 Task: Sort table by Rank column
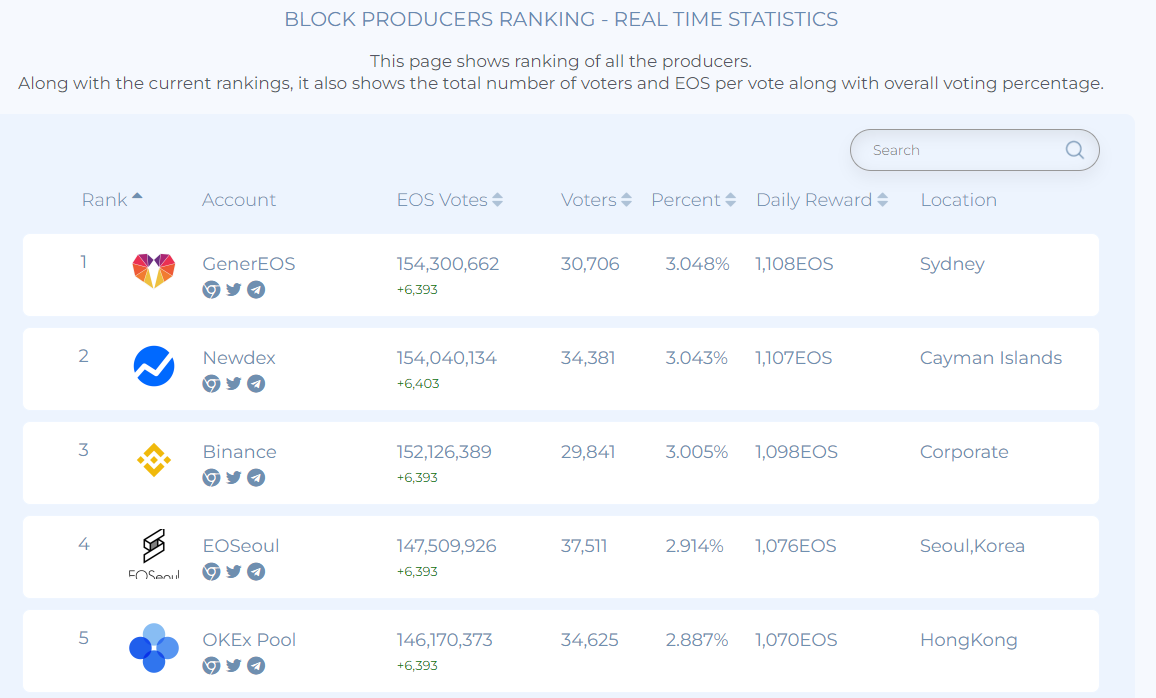[x=112, y=200]
